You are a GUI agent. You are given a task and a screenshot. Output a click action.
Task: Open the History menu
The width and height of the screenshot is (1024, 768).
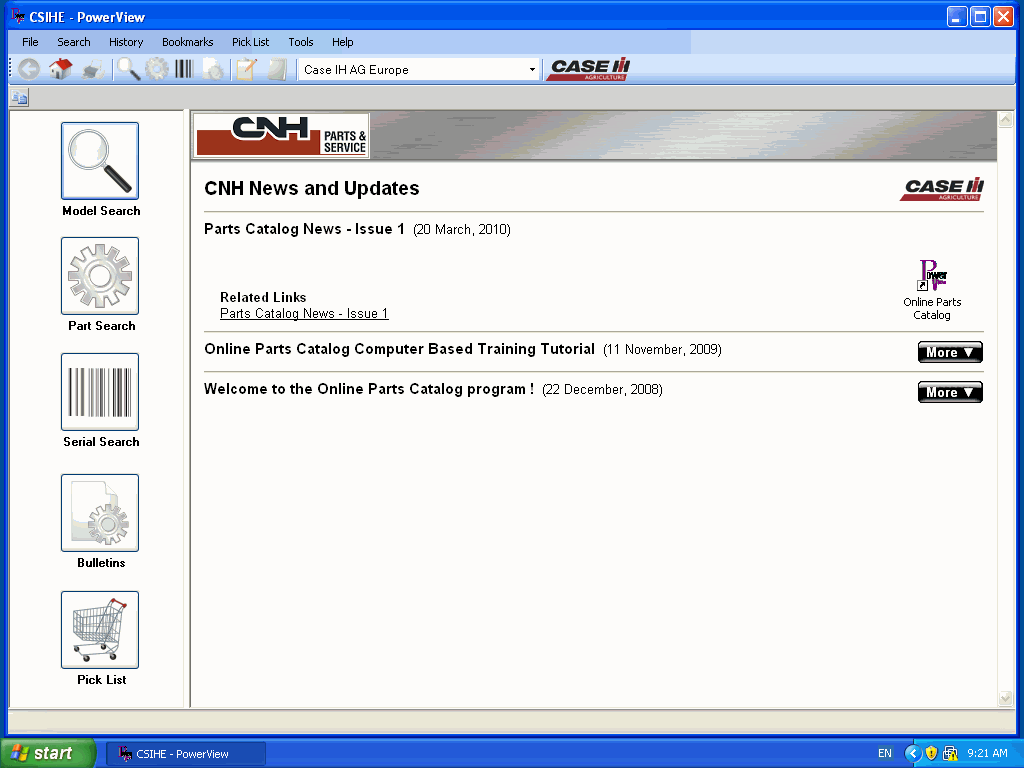coord(126,42)
